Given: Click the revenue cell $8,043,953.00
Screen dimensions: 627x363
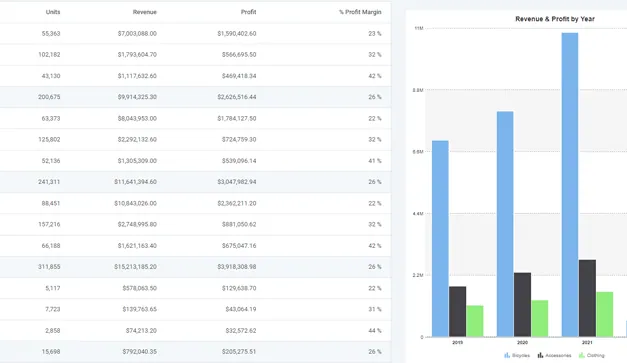Looking at the screenshot, I should pyautogui.click(x=137, y=118).
